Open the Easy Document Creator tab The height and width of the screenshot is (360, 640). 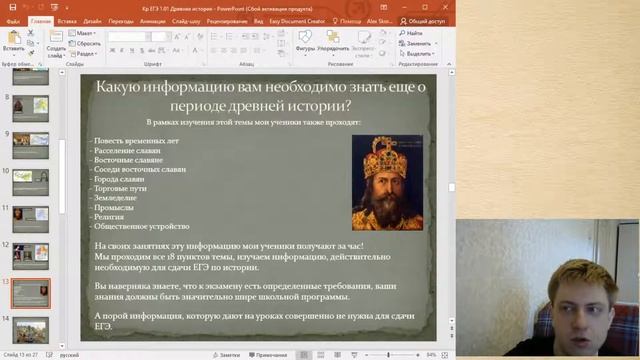[x=297, y=21]
